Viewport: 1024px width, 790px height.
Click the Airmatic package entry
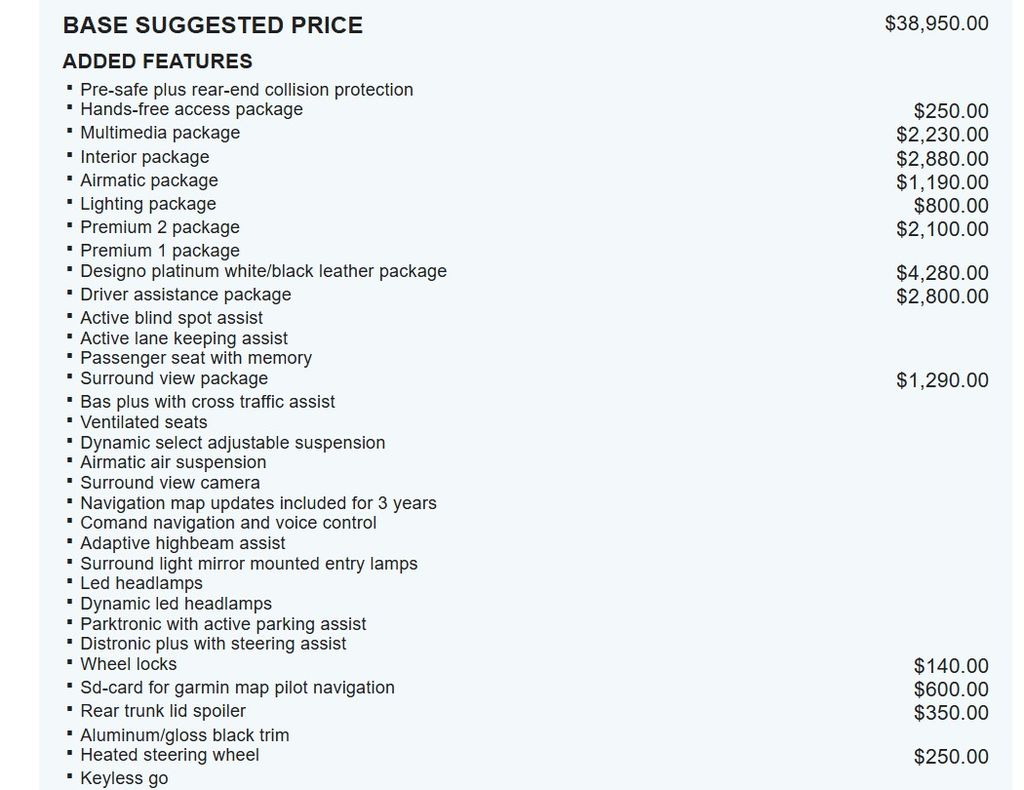point(149,180)
